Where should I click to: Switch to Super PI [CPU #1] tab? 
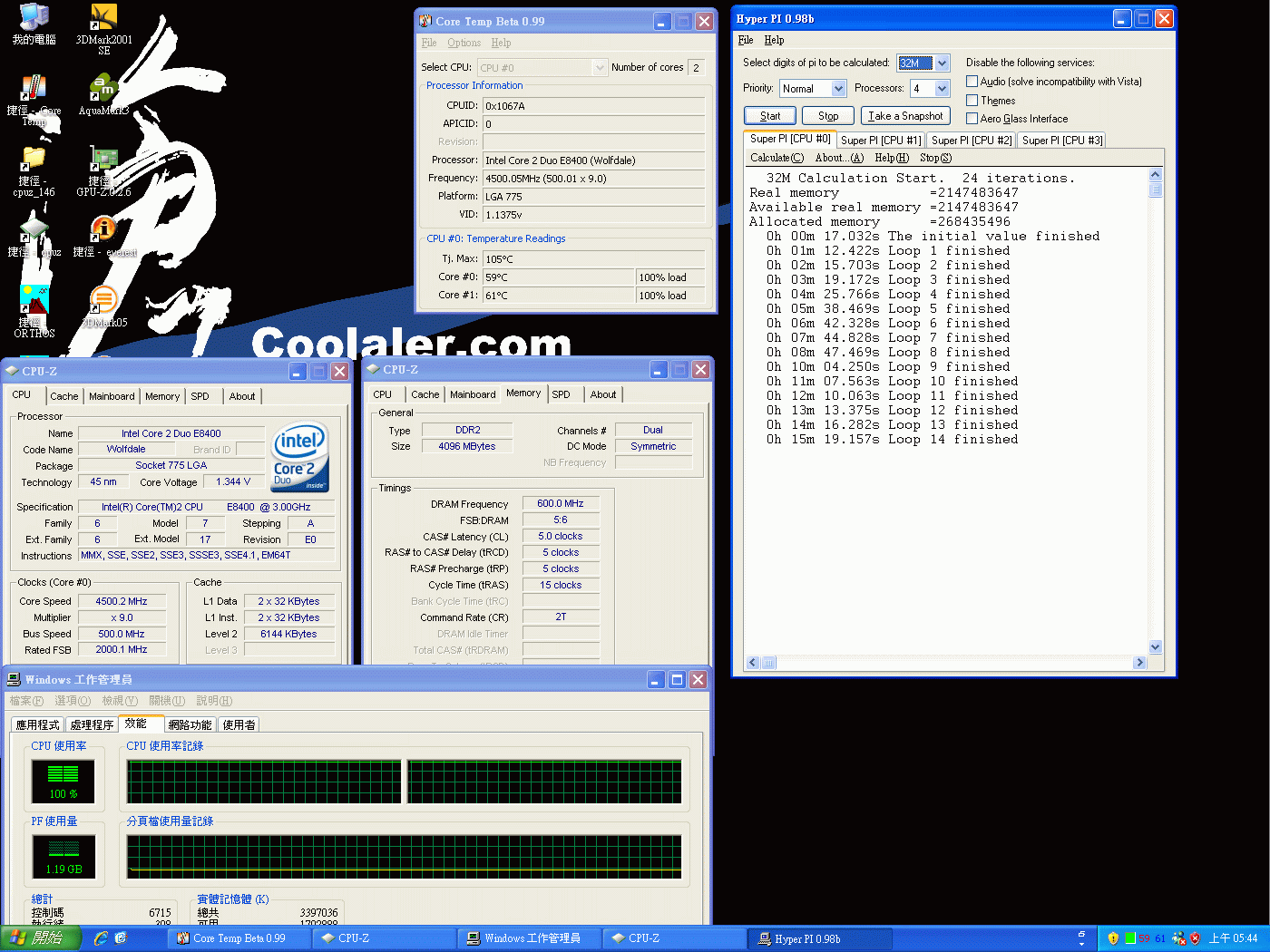tap(881, 141)
